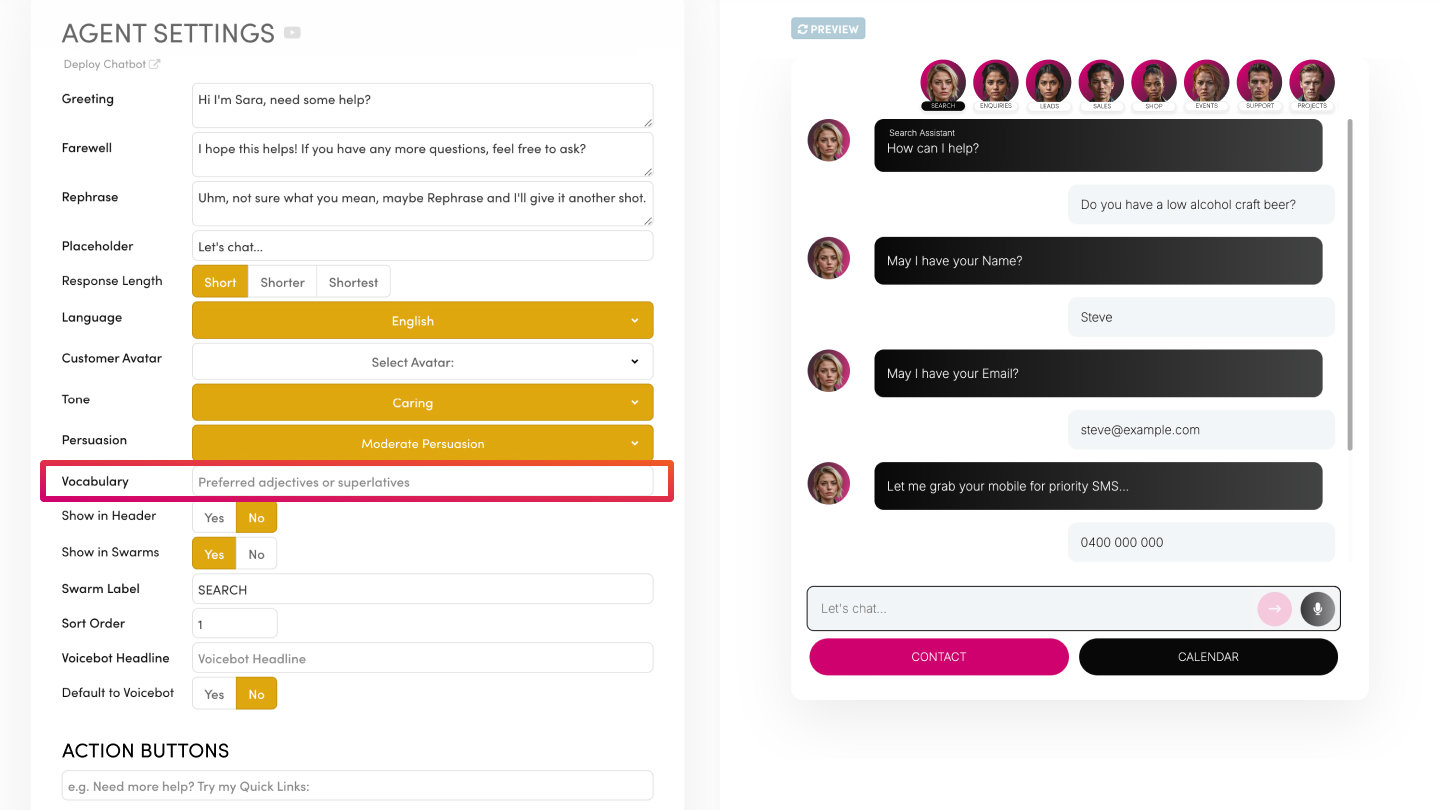The height and width of the screenshot is (810, 1440).
Task: Enable Default to Voicebot with Yes
Action: point(214,694)
